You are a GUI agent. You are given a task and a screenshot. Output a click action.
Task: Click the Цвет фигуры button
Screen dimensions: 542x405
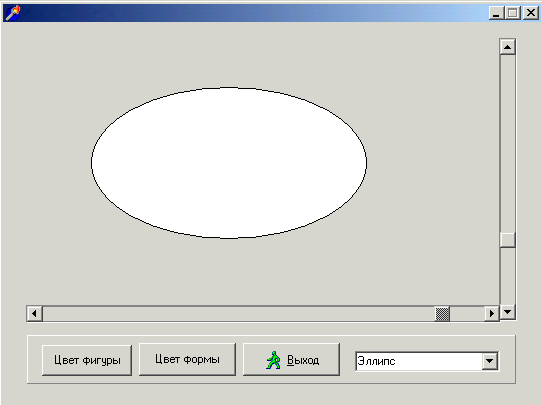(87, 360)
